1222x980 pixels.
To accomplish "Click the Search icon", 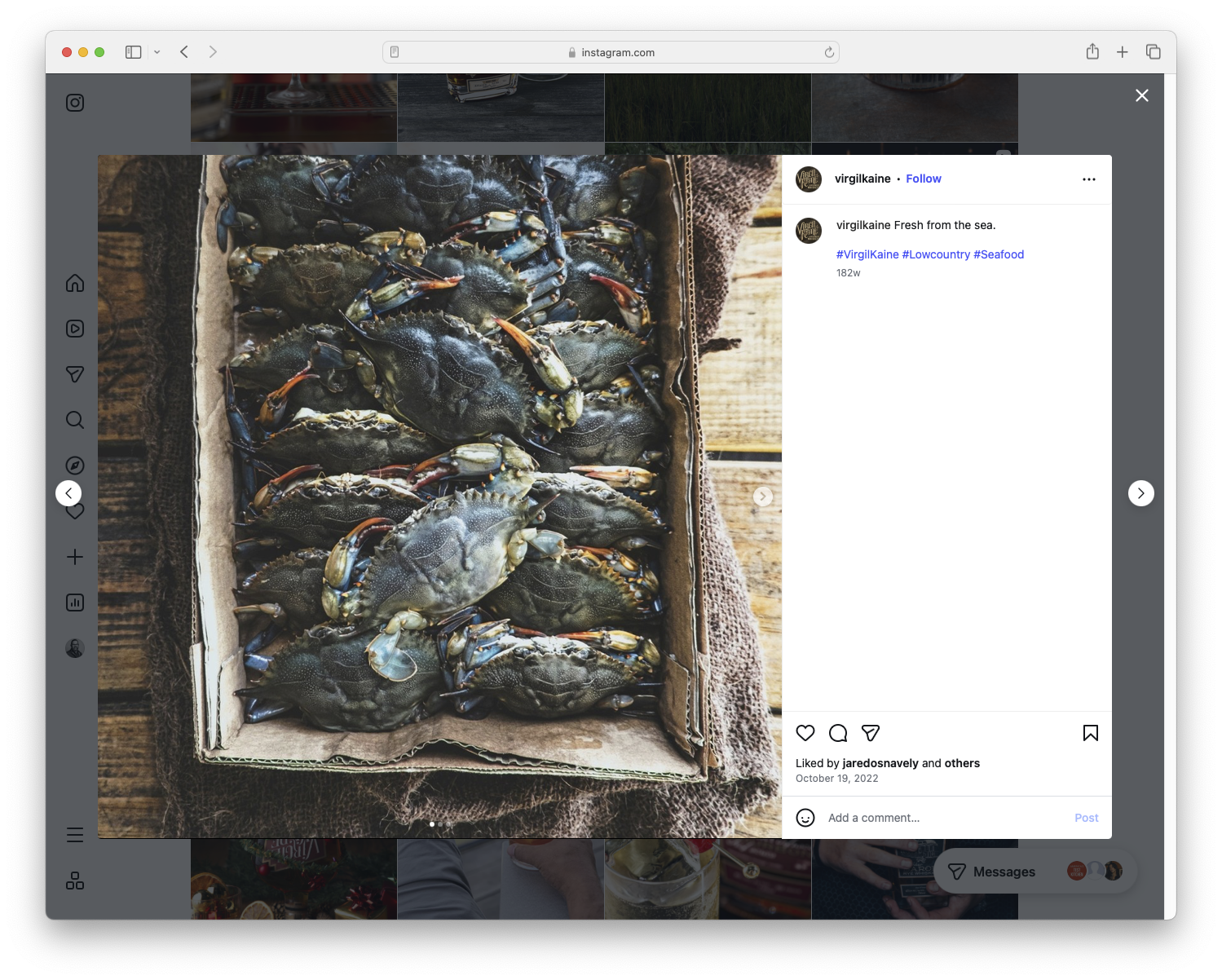I will point(74,420).
